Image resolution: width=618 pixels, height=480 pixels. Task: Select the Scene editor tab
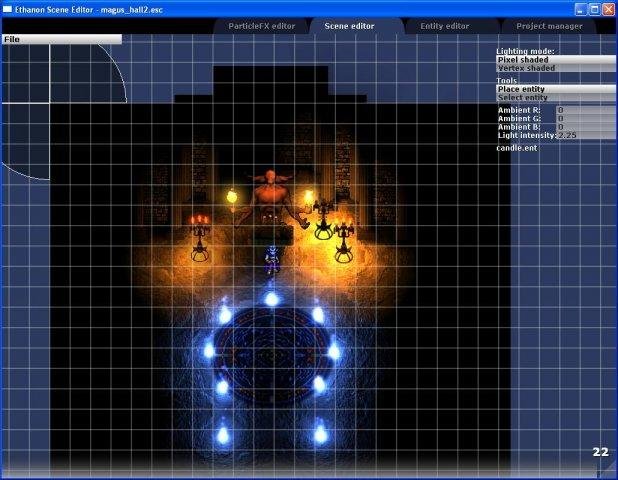(349, 26)
